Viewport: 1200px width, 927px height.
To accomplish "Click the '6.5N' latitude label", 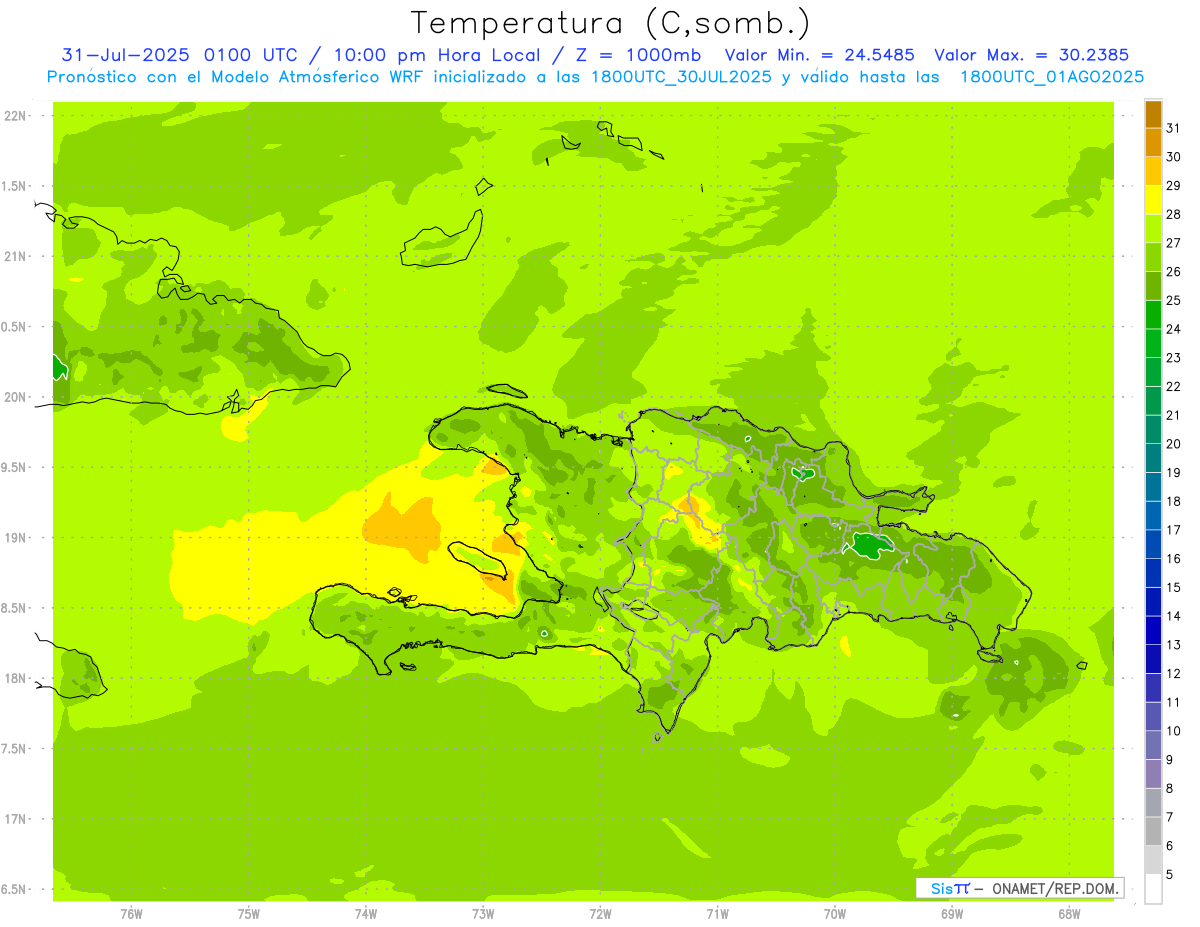I will tap(15, 890).
